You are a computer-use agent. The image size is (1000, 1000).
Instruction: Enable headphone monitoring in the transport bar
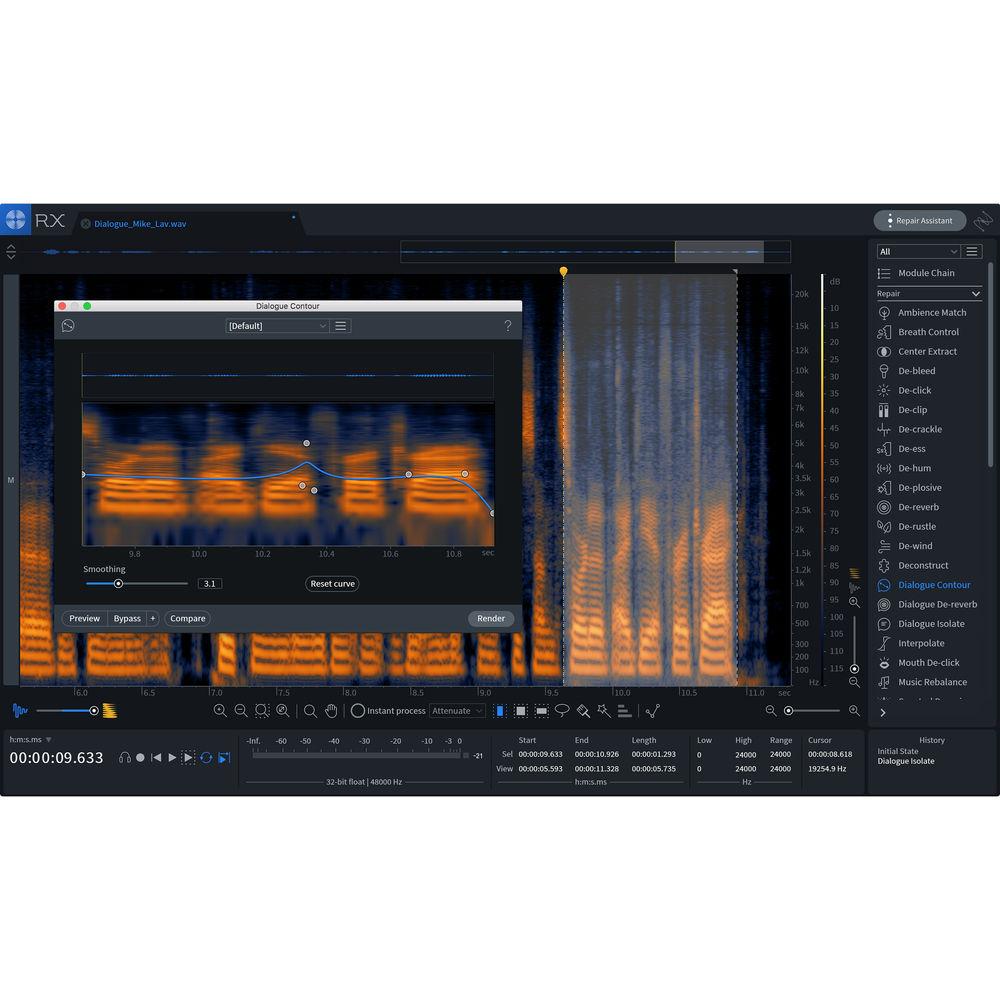coord(125,757)
